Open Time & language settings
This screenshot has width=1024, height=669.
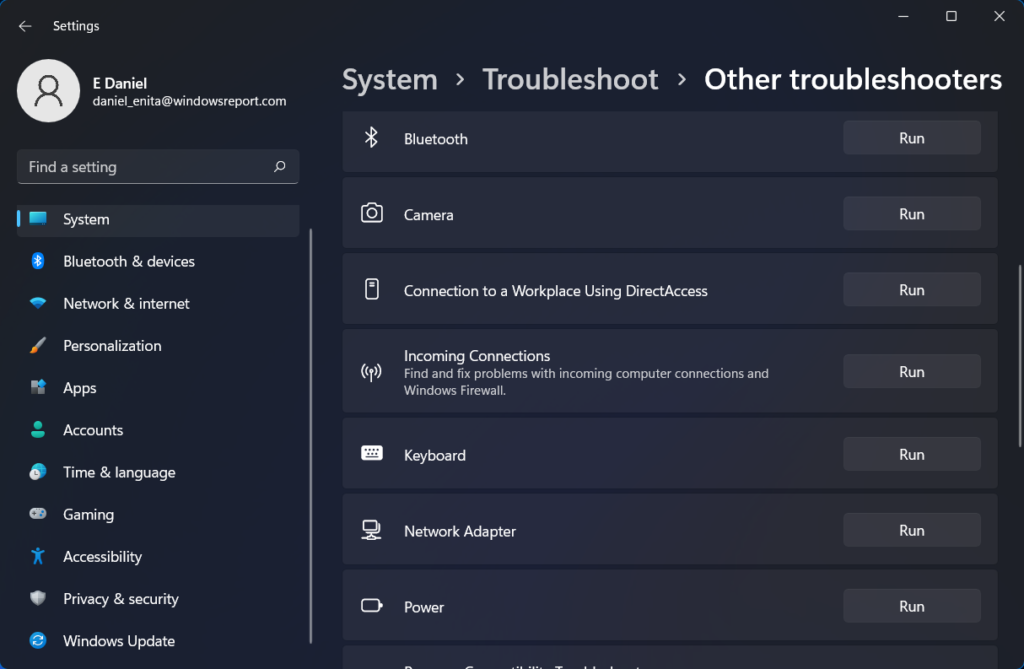coord(158,472)
